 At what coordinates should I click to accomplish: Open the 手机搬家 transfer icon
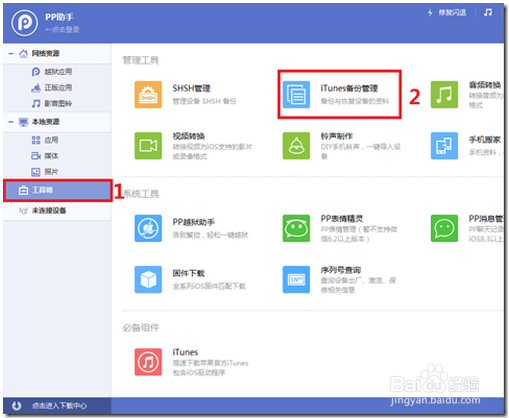[444, 146]
